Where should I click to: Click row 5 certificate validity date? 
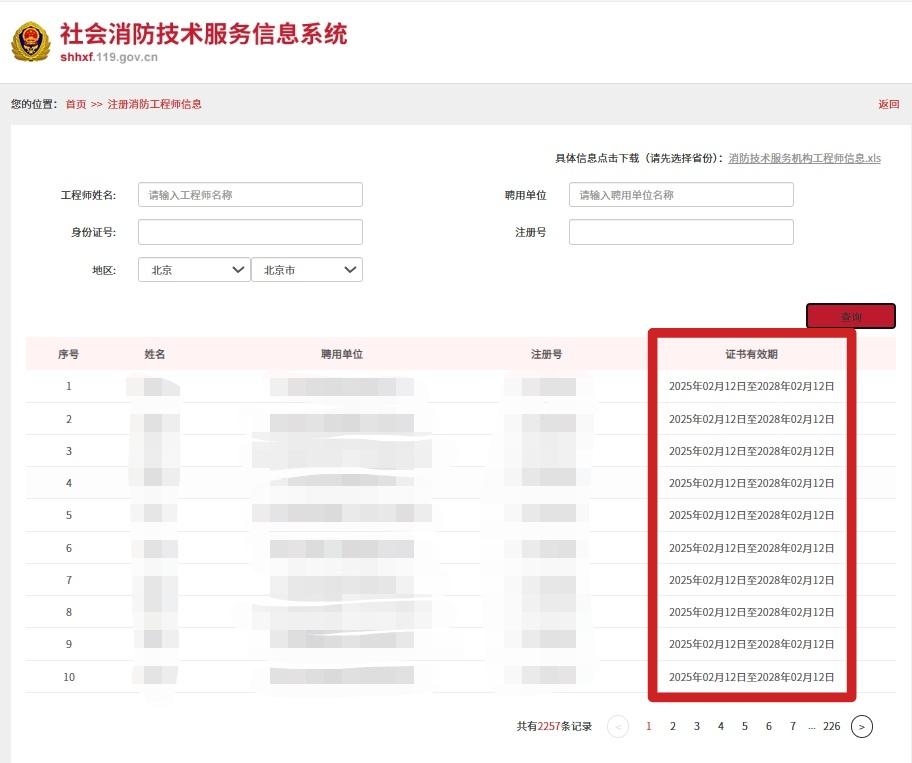coord(751,515)
